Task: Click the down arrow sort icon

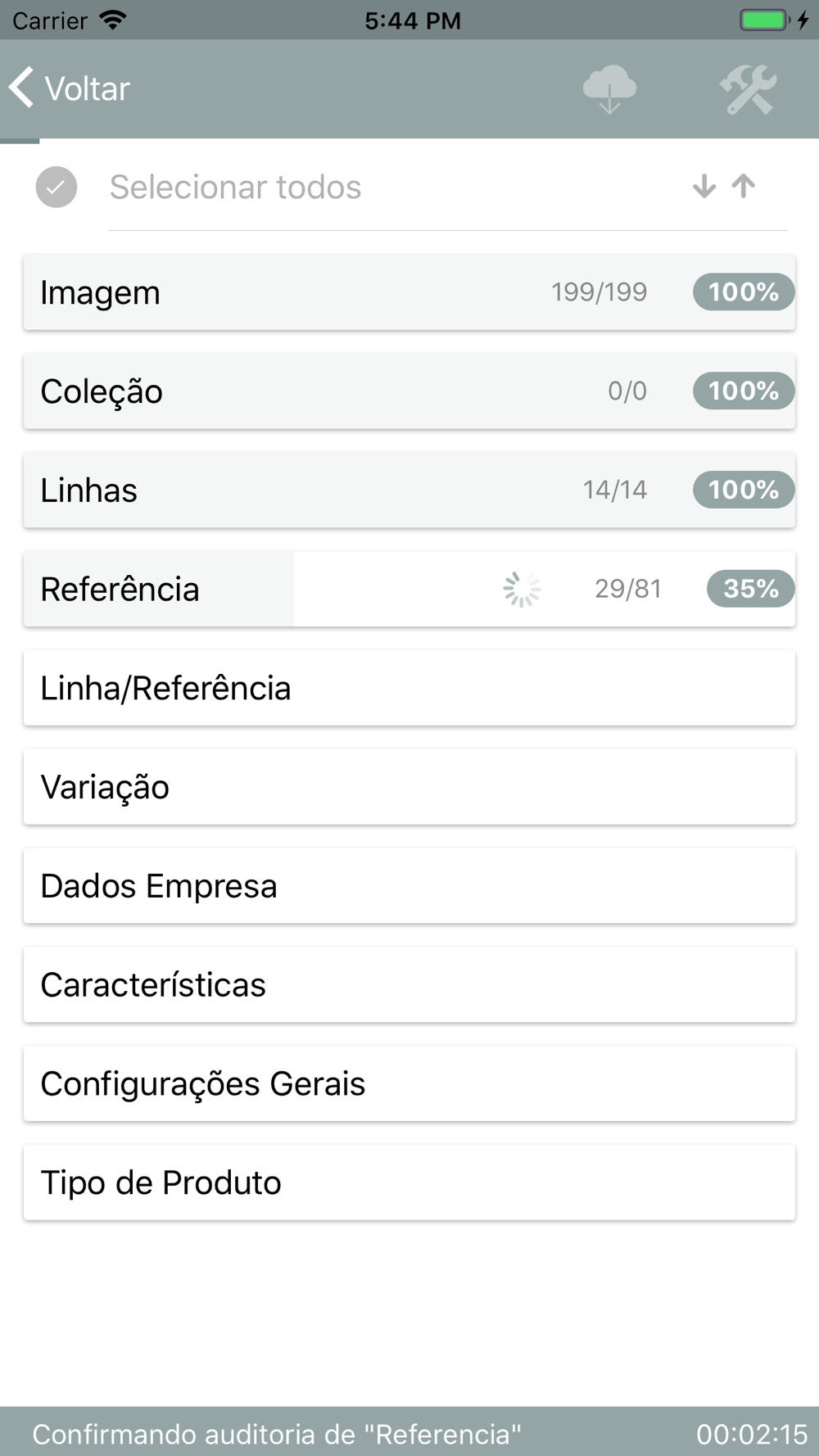Action: coord(704,187)
